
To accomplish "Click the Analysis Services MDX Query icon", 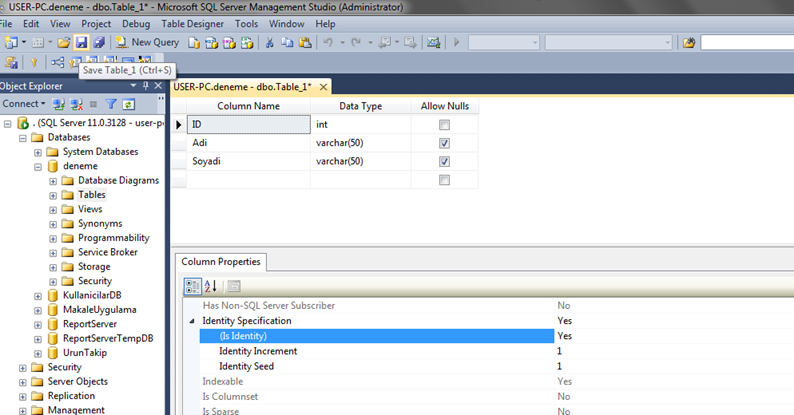I will pos(211,43).
